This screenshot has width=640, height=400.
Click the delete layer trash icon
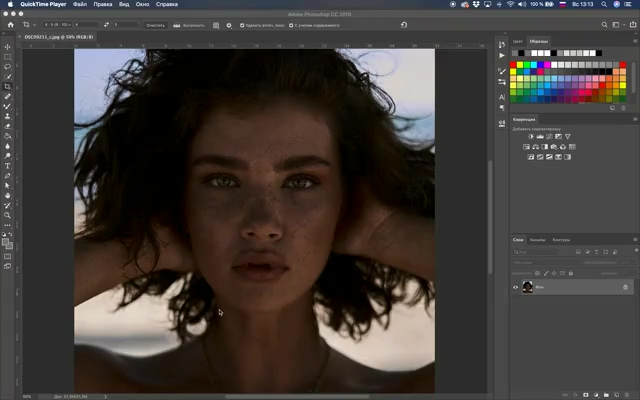tap(626, 394)
